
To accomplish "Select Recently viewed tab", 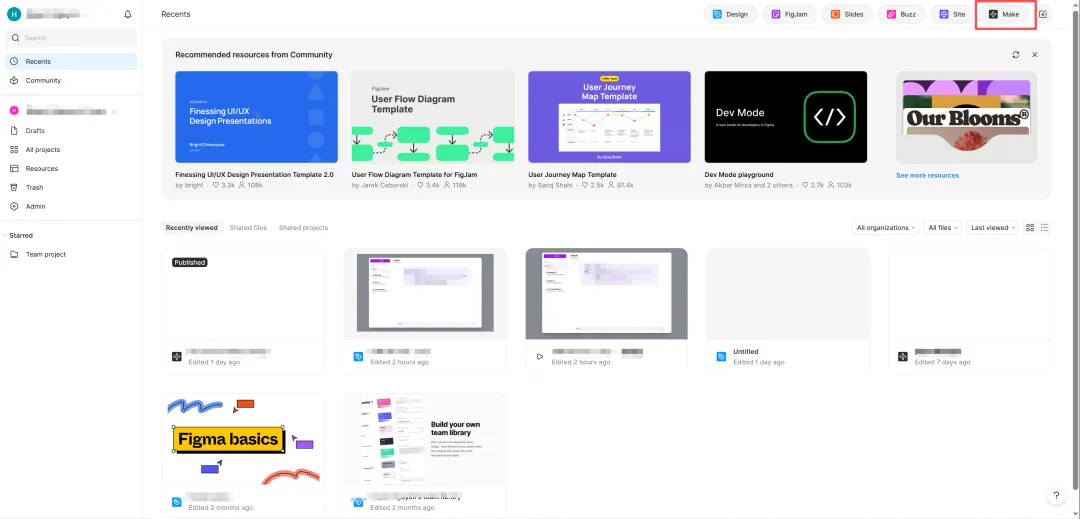I will [x=191, y=228].
